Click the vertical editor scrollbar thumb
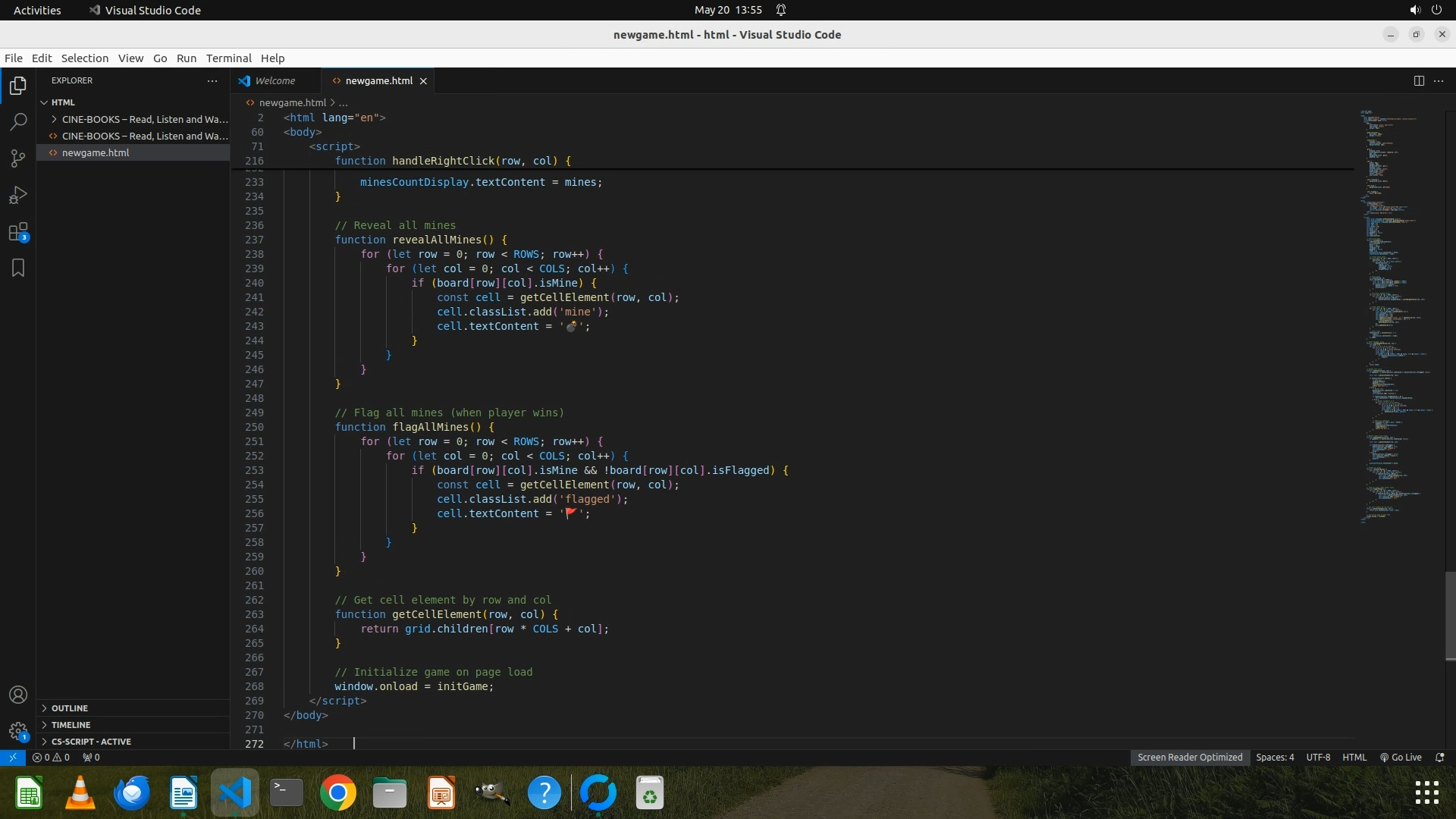This screenshot has width=1456, height=819. [x=1450, y=616]
